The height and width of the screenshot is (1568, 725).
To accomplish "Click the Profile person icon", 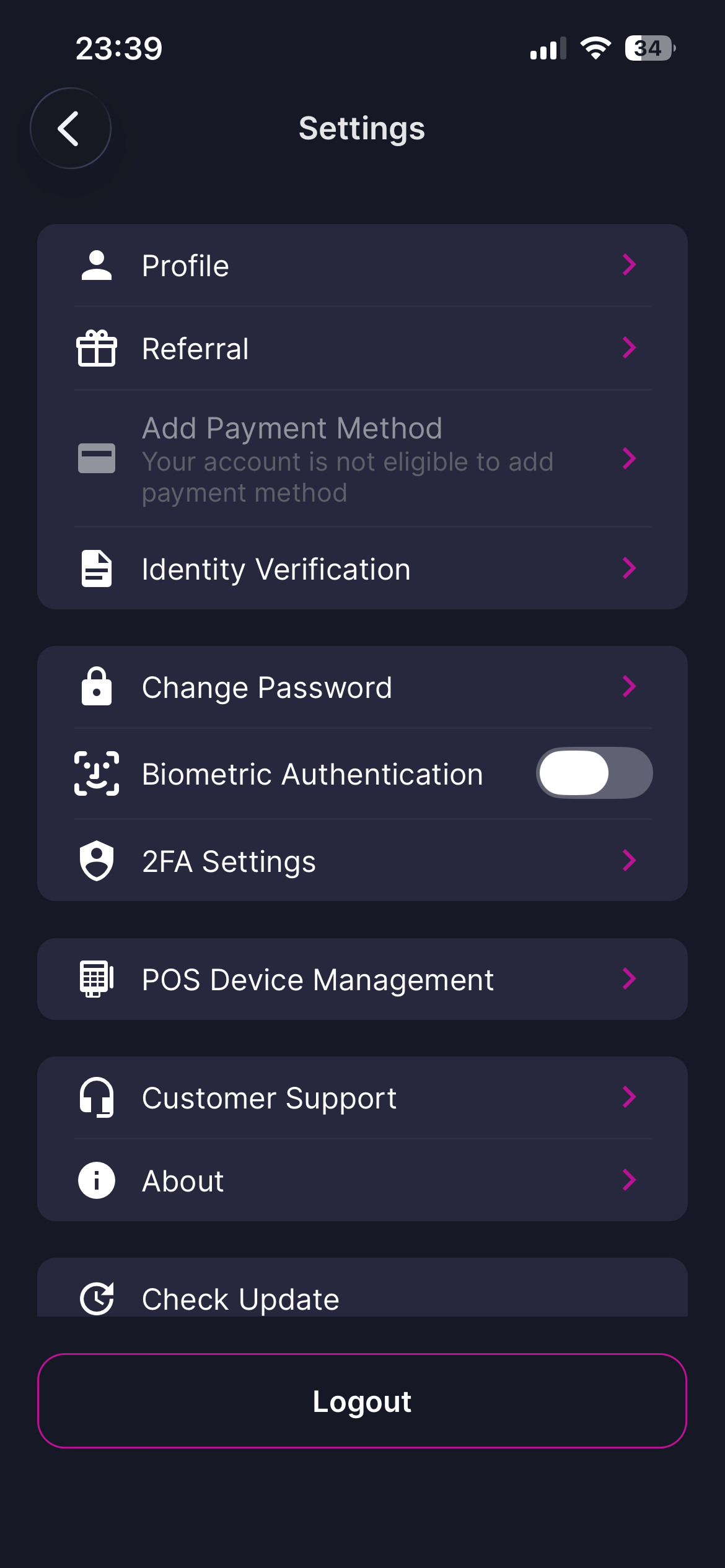I will point(97,266).
